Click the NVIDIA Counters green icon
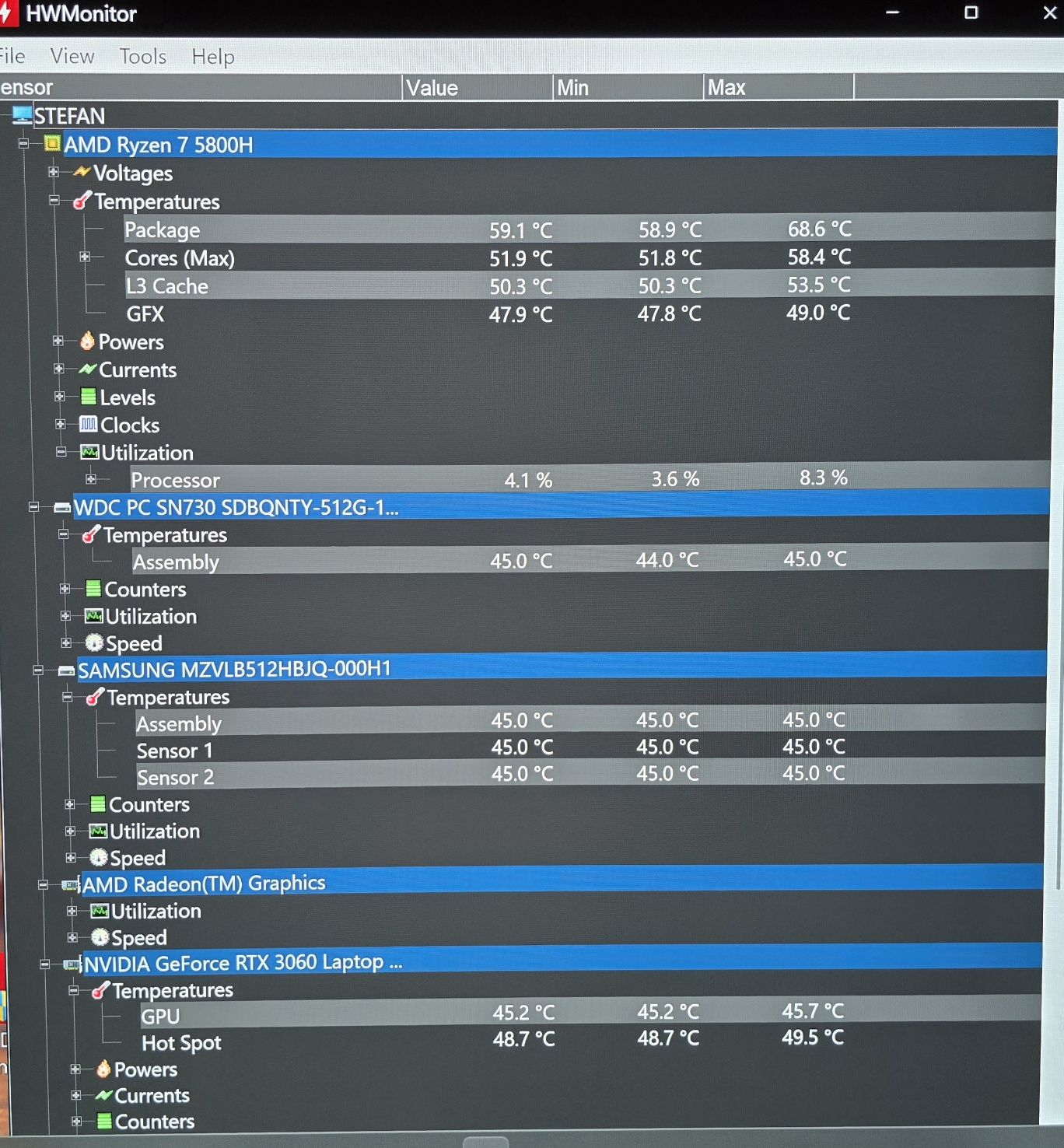This screenshot has width=1064, height=1148. tap(104, 1121)
